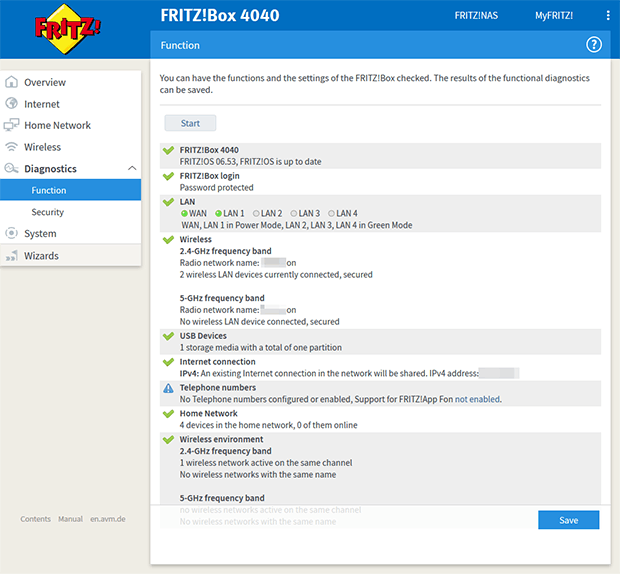This screenshot has height=574, width=620.
Task: Click green checkmark beside LAN row
Action: tap(168, 202)
